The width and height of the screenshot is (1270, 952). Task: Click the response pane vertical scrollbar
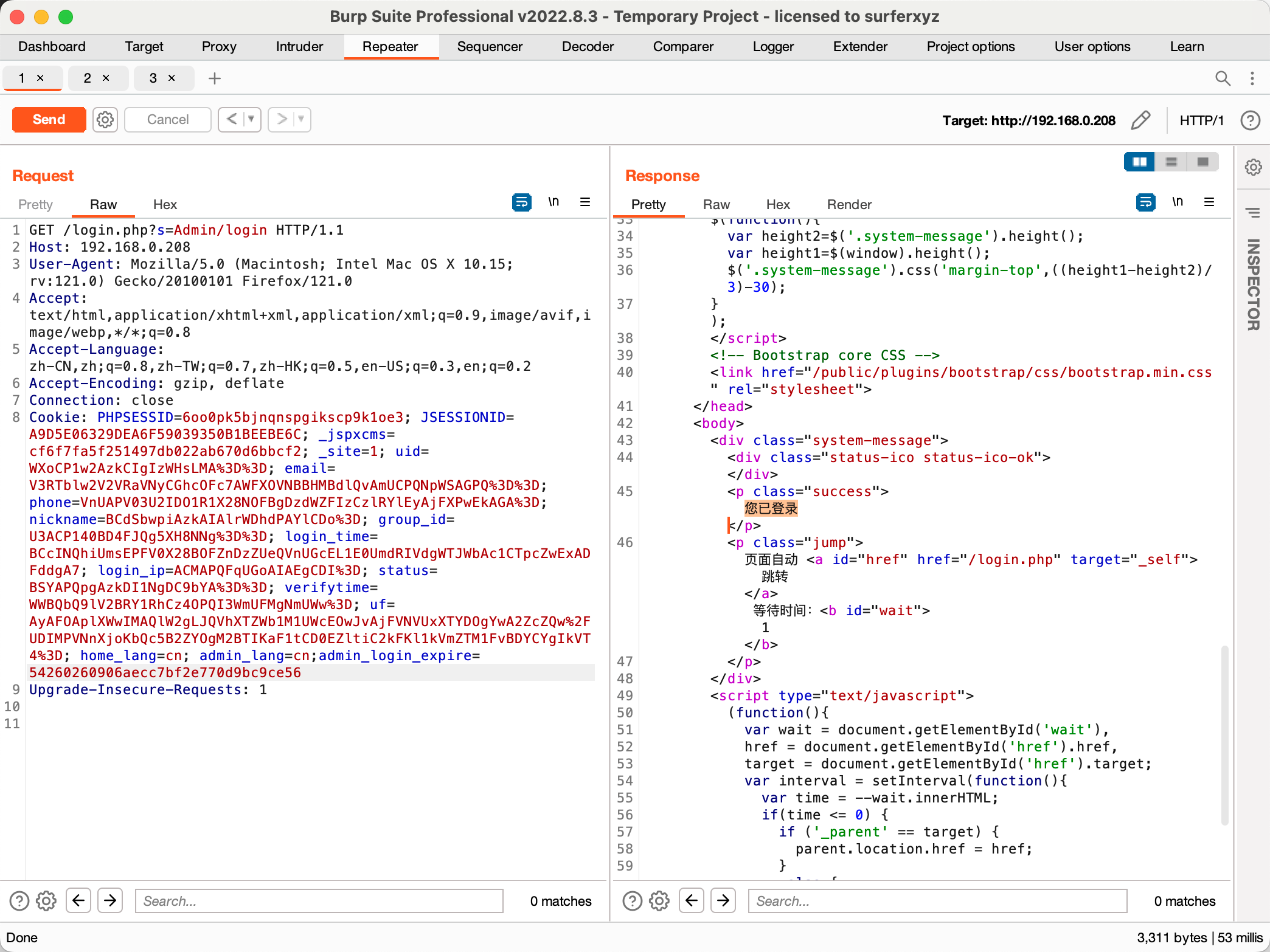coord(1224,734)
